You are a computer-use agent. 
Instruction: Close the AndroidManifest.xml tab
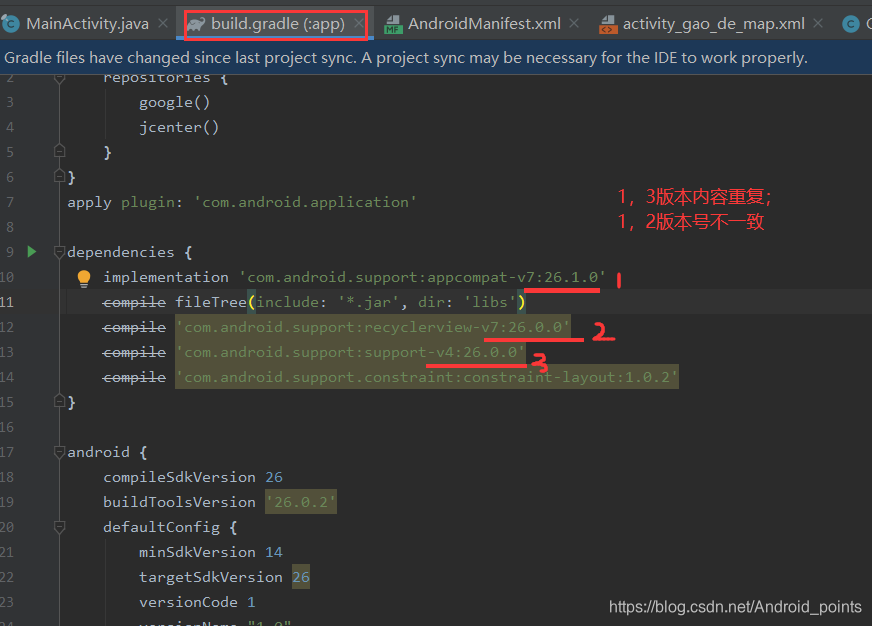point(574,23)
